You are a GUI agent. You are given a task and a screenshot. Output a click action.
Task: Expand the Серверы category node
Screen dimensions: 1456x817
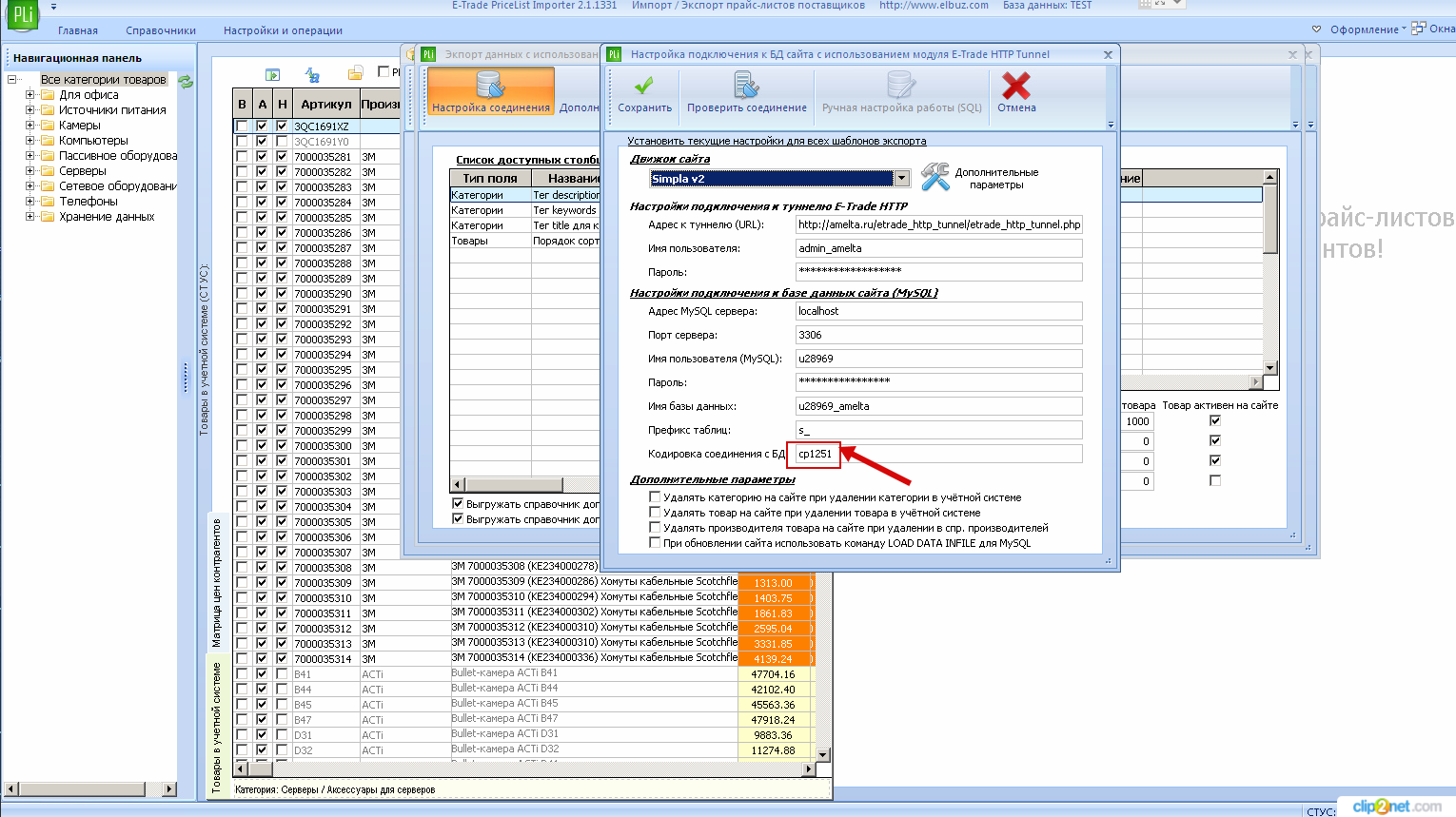point(30,171)
